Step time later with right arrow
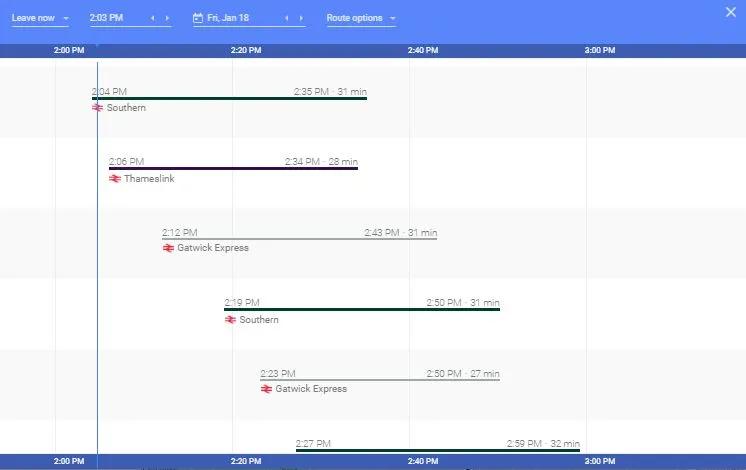Image resolution: width=746 pixels, height=470 pixels. coord(167,18)
